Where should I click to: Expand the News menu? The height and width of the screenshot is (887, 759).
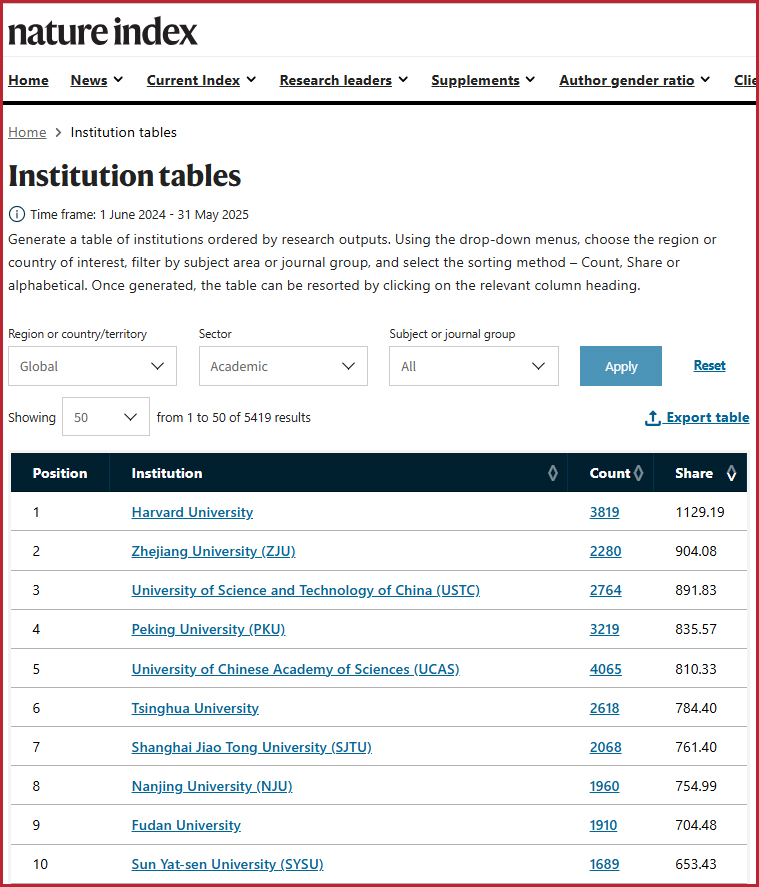[x=97, y=80]
